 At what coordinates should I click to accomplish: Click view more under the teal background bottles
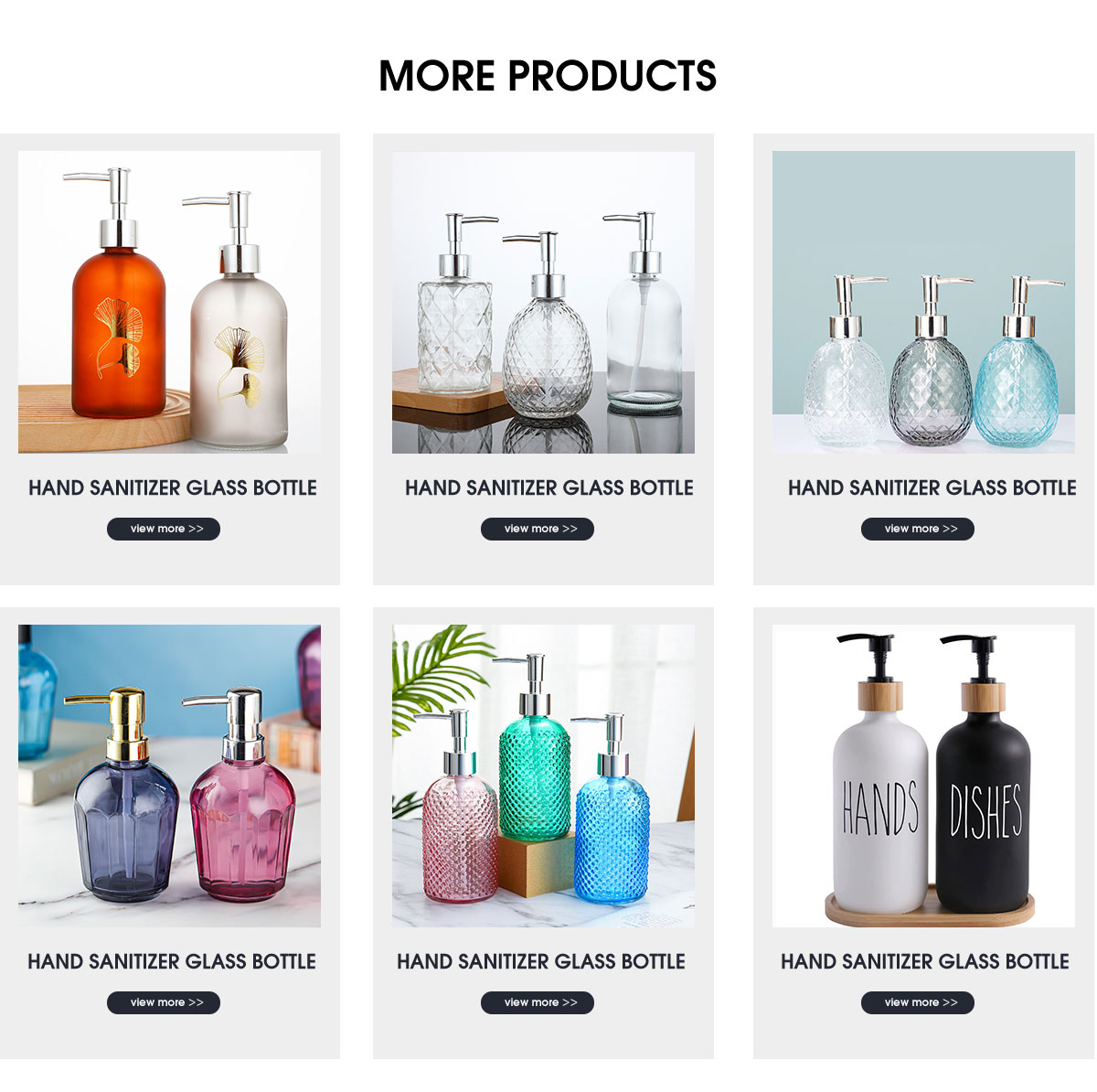click(918, 529)
